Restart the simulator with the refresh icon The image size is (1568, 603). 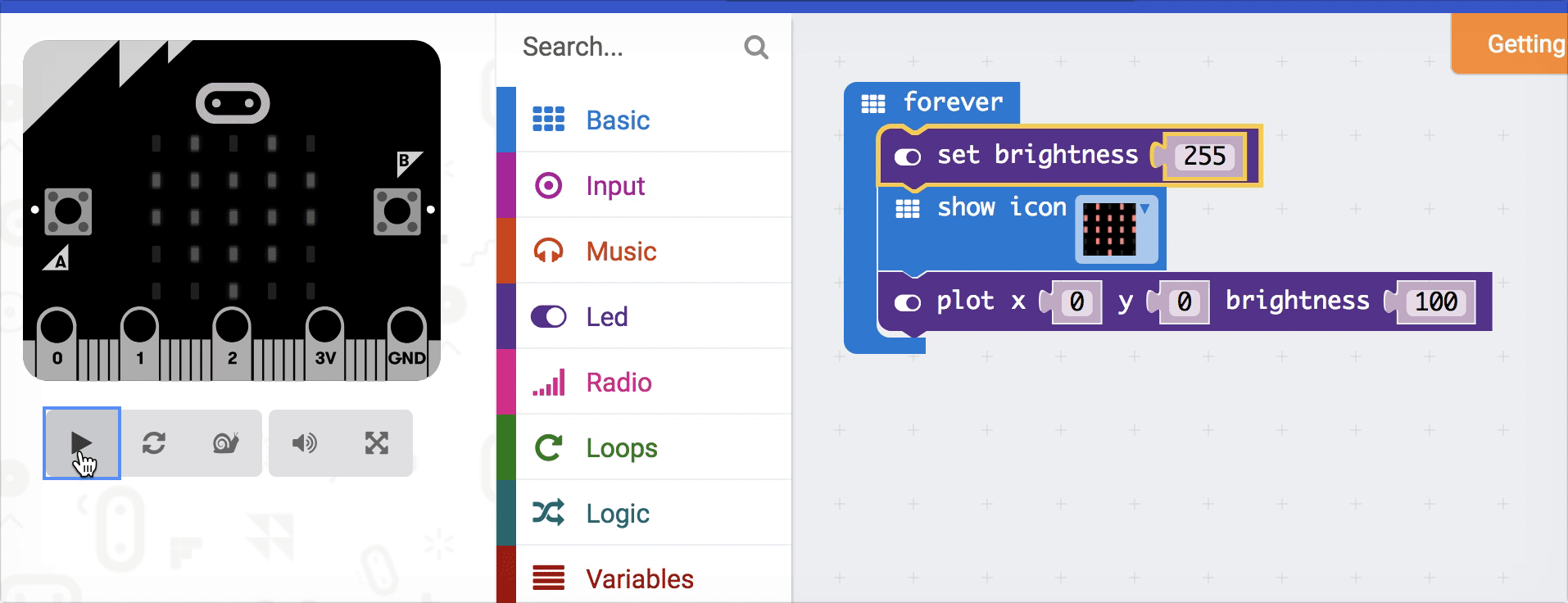155,443
